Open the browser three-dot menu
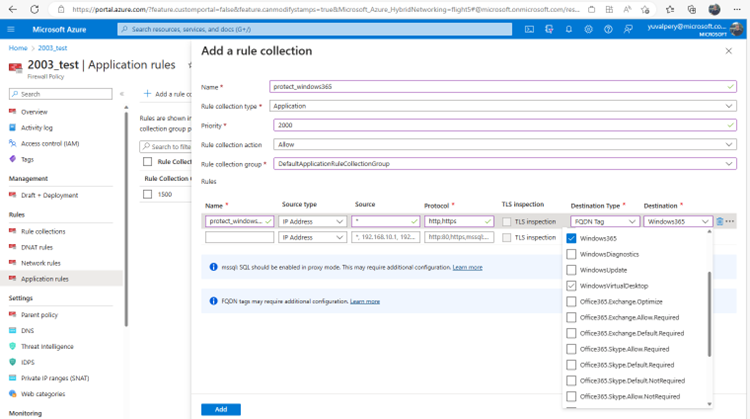Screen dimensions: 750x419 (x=737, y=9)
